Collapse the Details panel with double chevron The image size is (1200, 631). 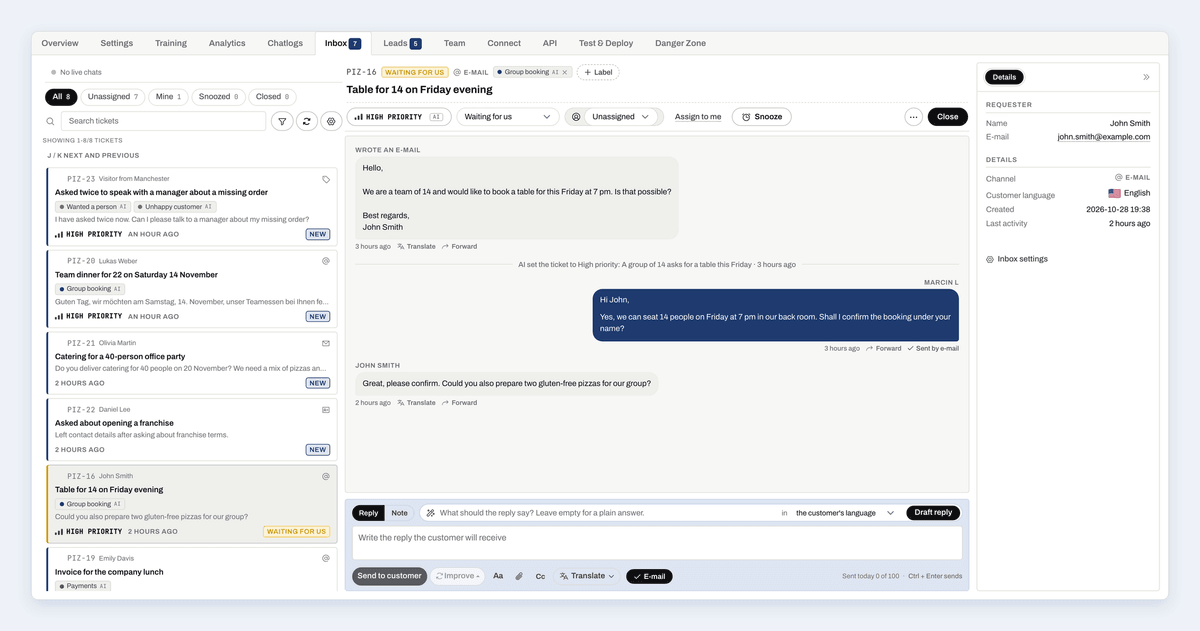[1146, 77]
